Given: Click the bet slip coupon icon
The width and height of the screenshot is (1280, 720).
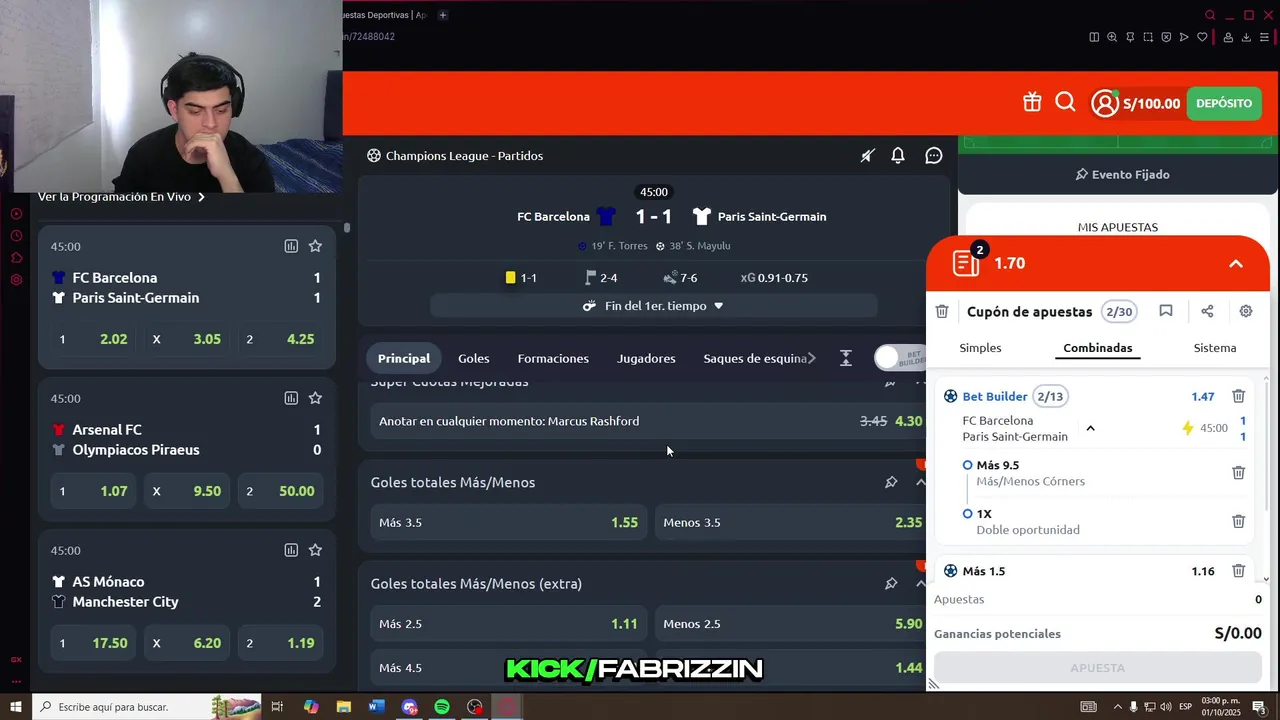Looking at the screenshot, I should pyautogui.click(x=966, y=263).
